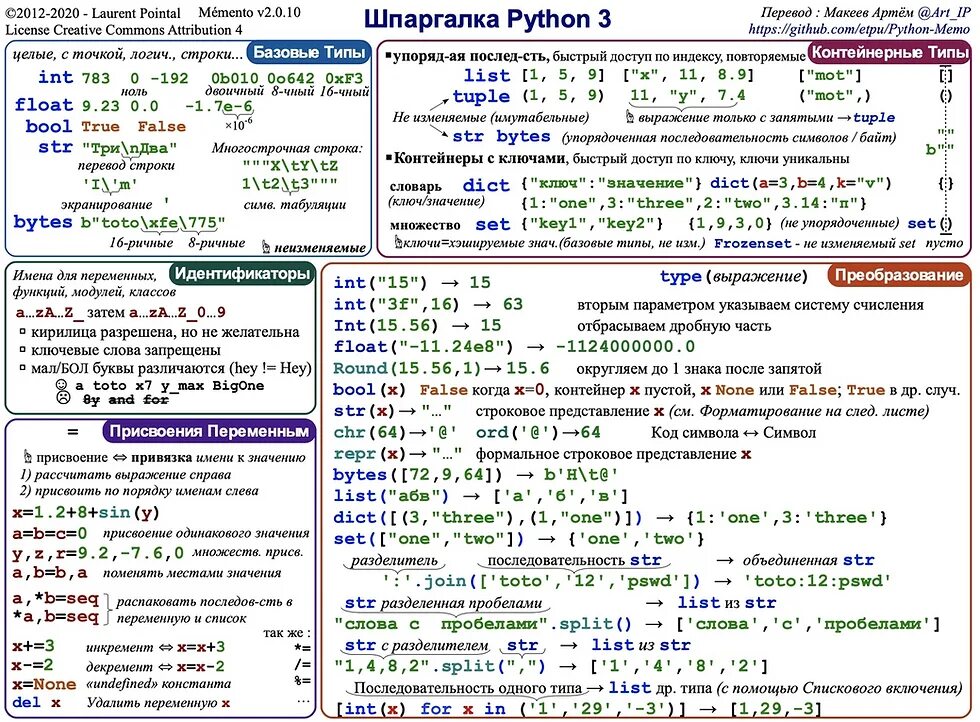Screen dimensions: 980x722
Task: Click the "слова с пробелами".split() example
Action: pyautogui.click(x=482, y=624)
